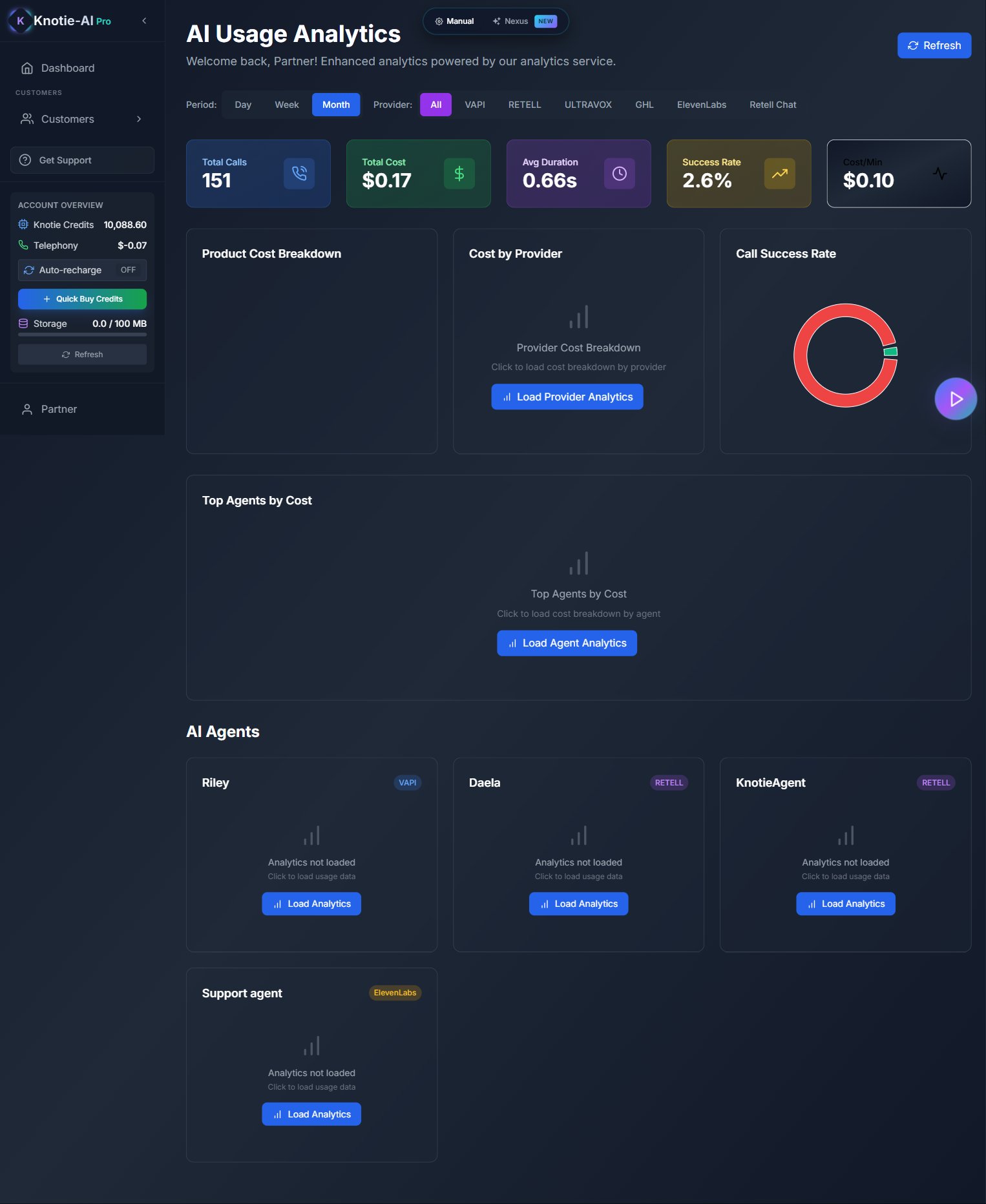Click Quick Buy Credits button
986x1204 pixels.
82,299
